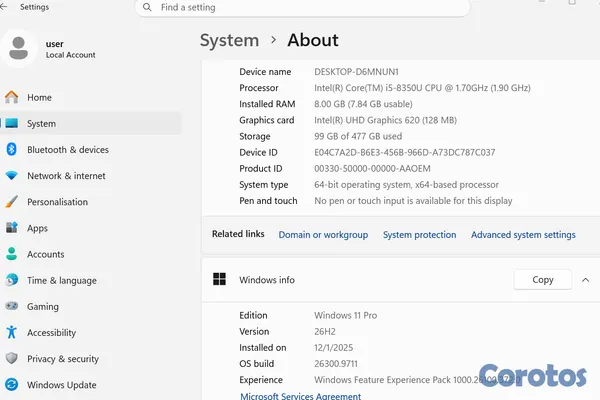This screenshot has height=400, width=600.
Task: Open the Domain or workgroup link
Action: click(323, 235)
